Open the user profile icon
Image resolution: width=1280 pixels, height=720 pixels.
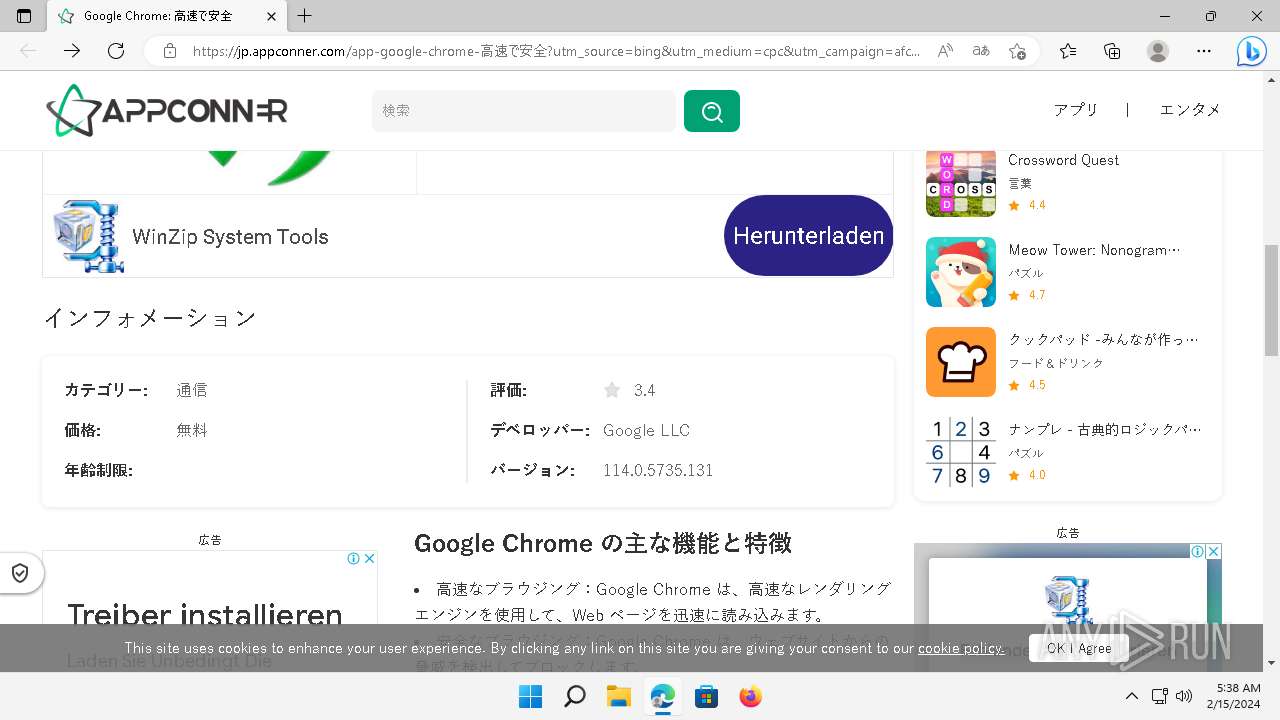click(x=1158, y=51)
